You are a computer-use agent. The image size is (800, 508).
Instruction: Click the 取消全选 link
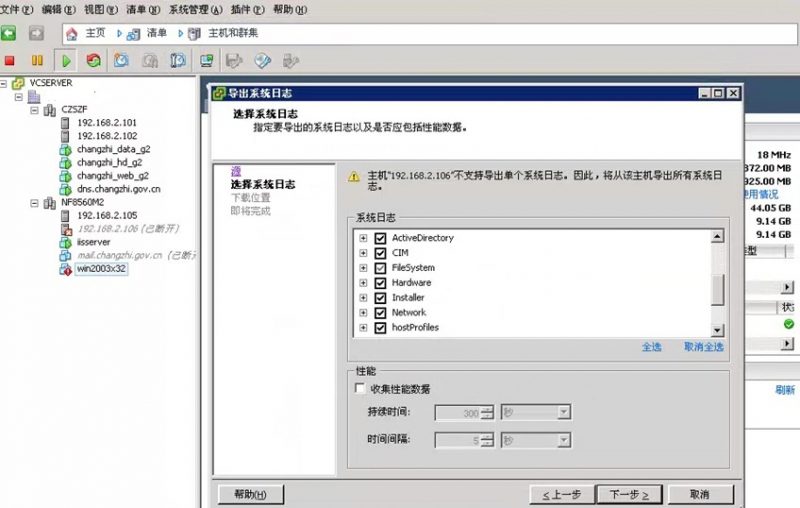(x=703, y=347)
